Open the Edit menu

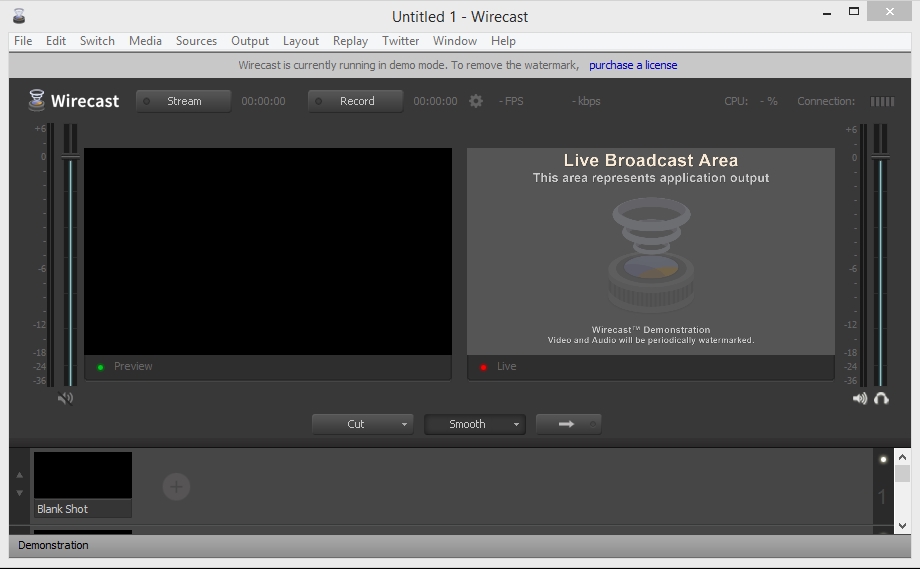point(56,41)
